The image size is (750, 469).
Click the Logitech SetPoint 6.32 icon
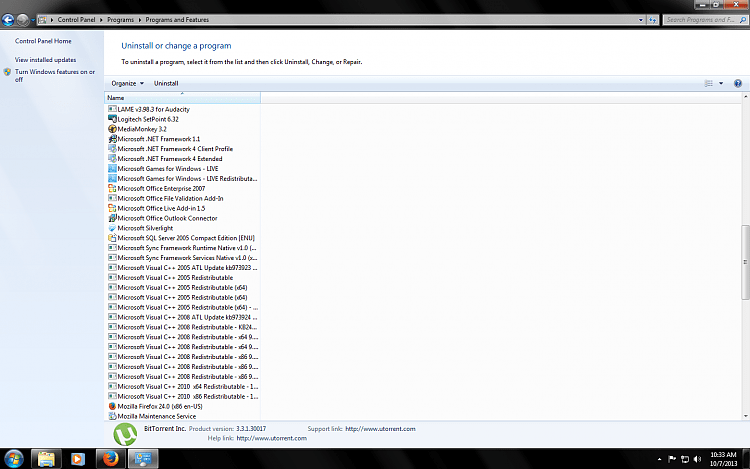pos(112,119)
